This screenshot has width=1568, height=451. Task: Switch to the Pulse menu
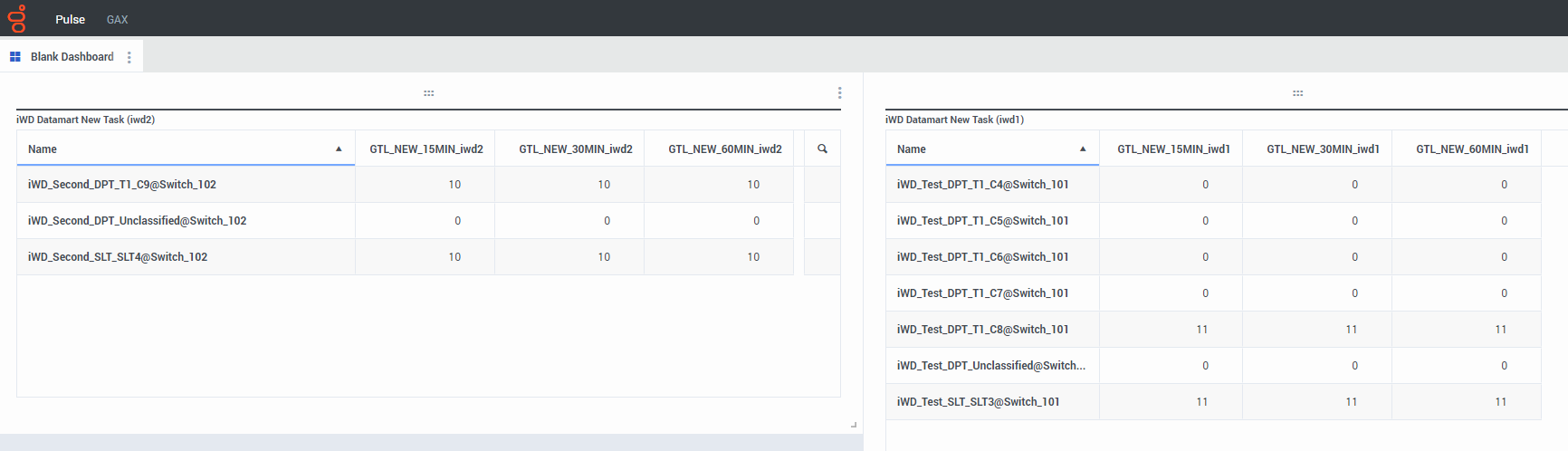click(70, 19)
